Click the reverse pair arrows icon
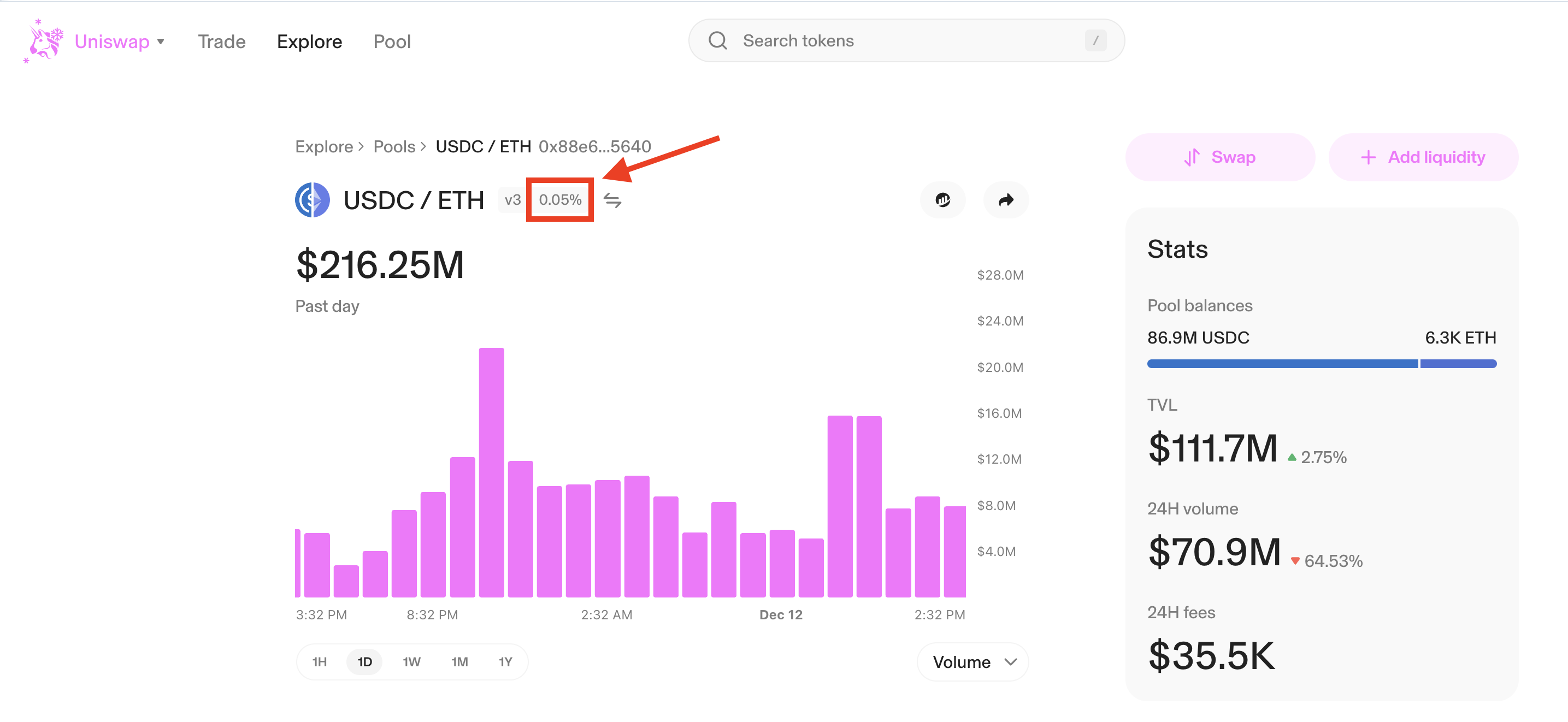This screenshot has height=722, width=1568. [612, 200]
